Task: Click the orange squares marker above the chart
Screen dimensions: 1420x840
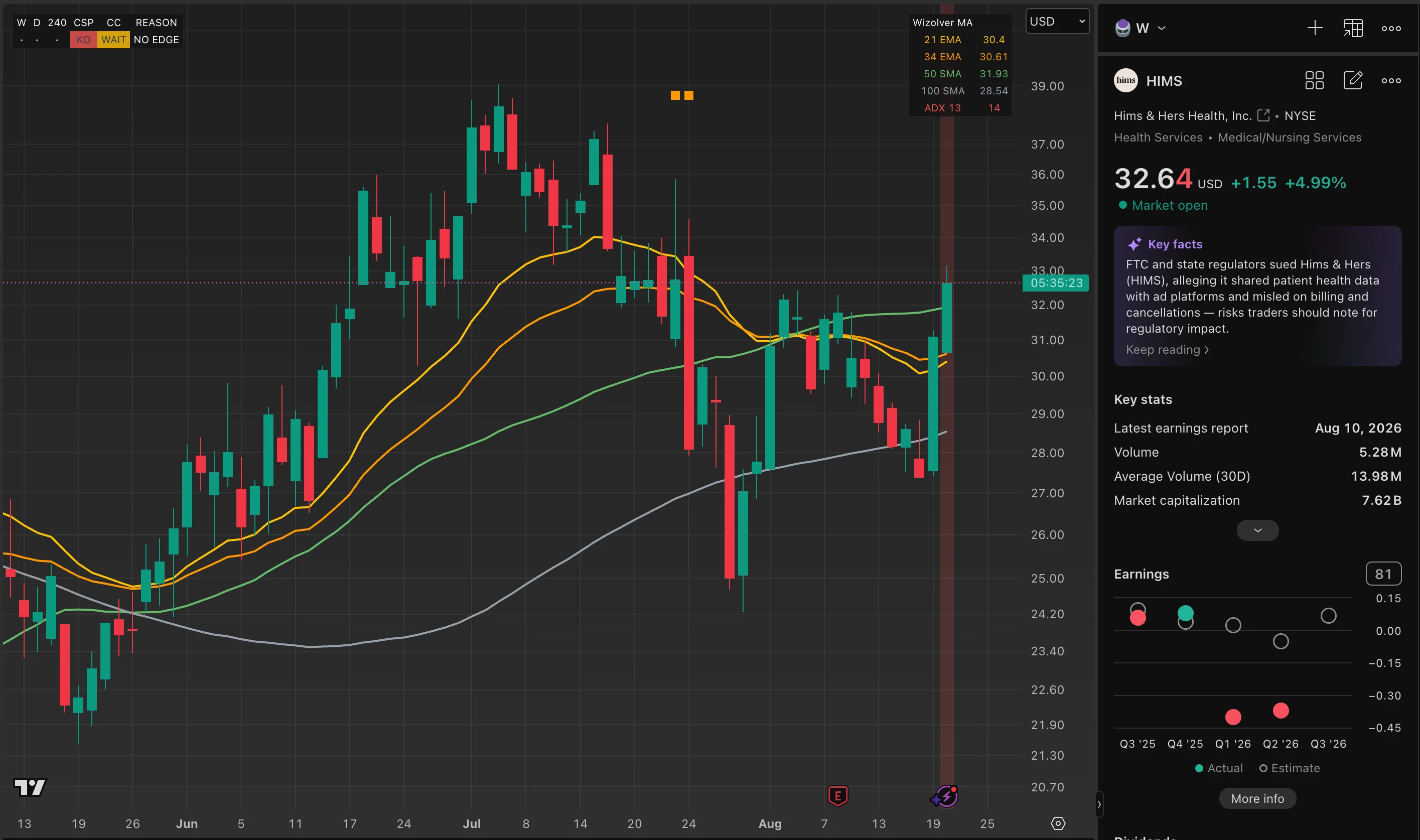Action: (681, 95)
